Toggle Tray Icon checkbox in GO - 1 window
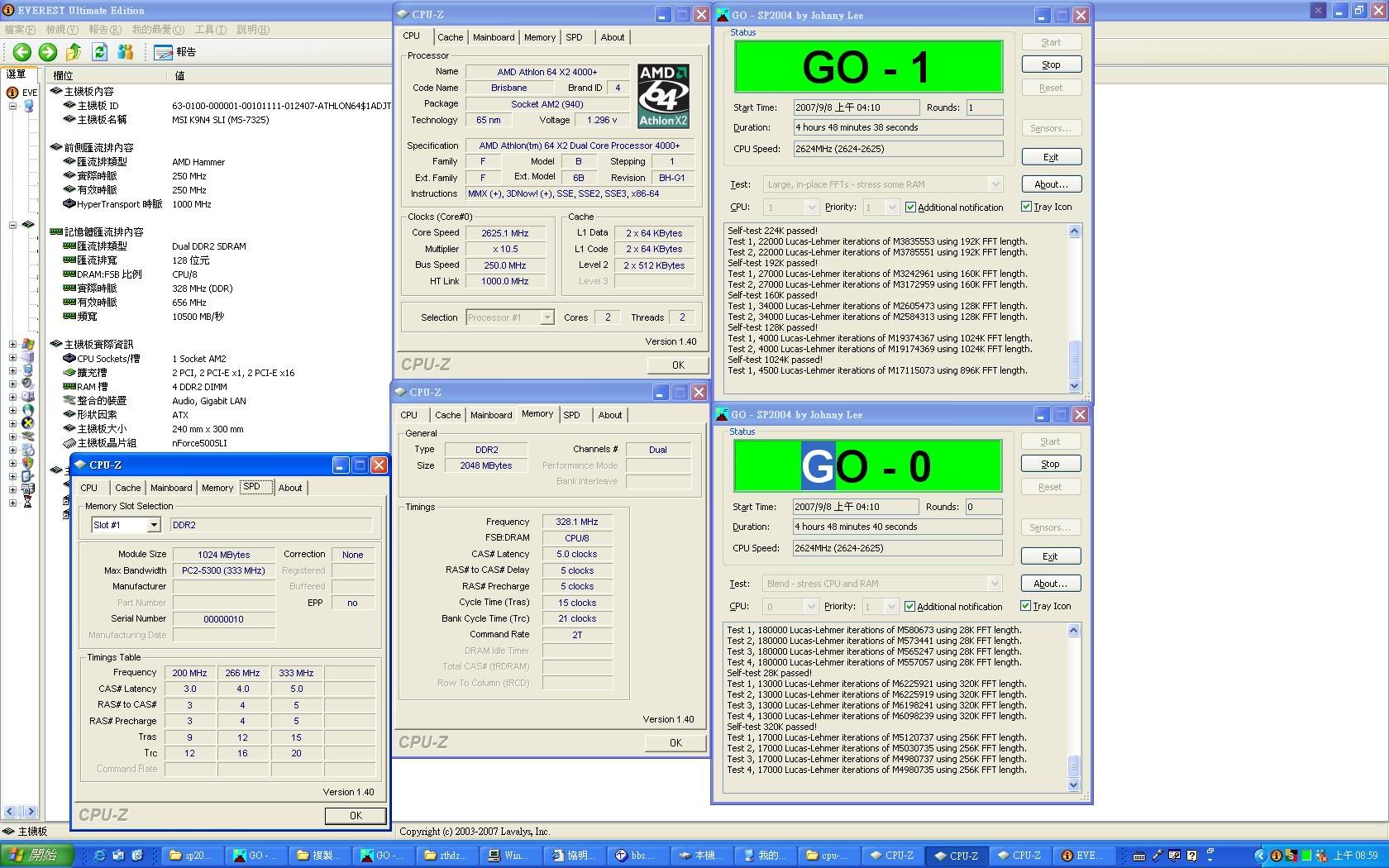The image size is (1389, 868). click(1026, 207)
